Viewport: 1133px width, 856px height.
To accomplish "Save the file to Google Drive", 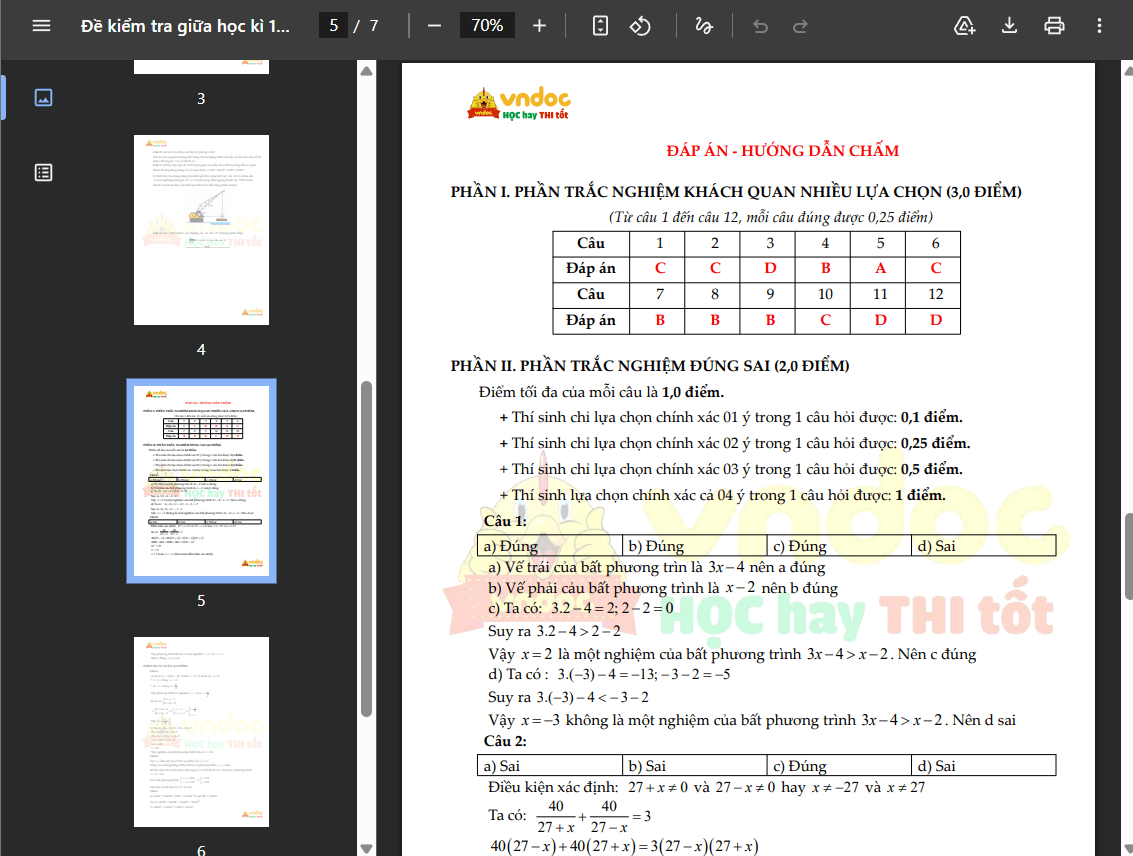I will coord(965,26).
